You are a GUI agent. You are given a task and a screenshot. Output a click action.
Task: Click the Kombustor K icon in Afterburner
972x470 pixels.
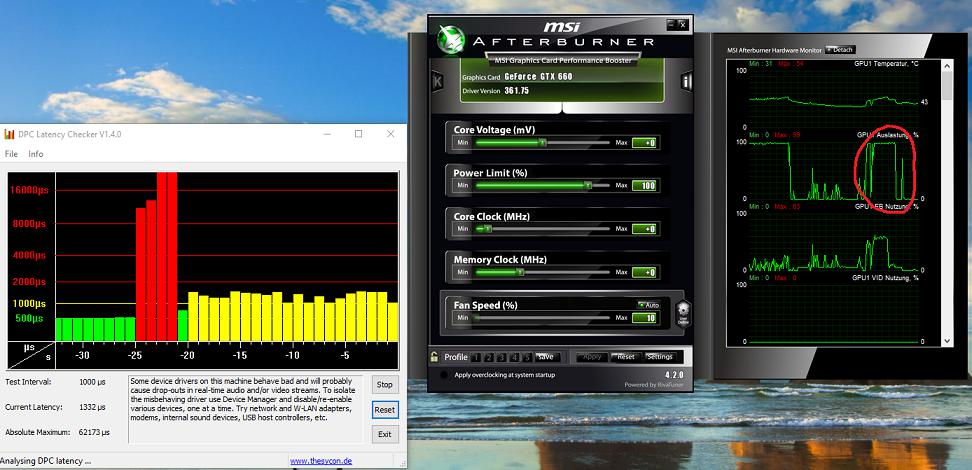(x=437, y=81)
